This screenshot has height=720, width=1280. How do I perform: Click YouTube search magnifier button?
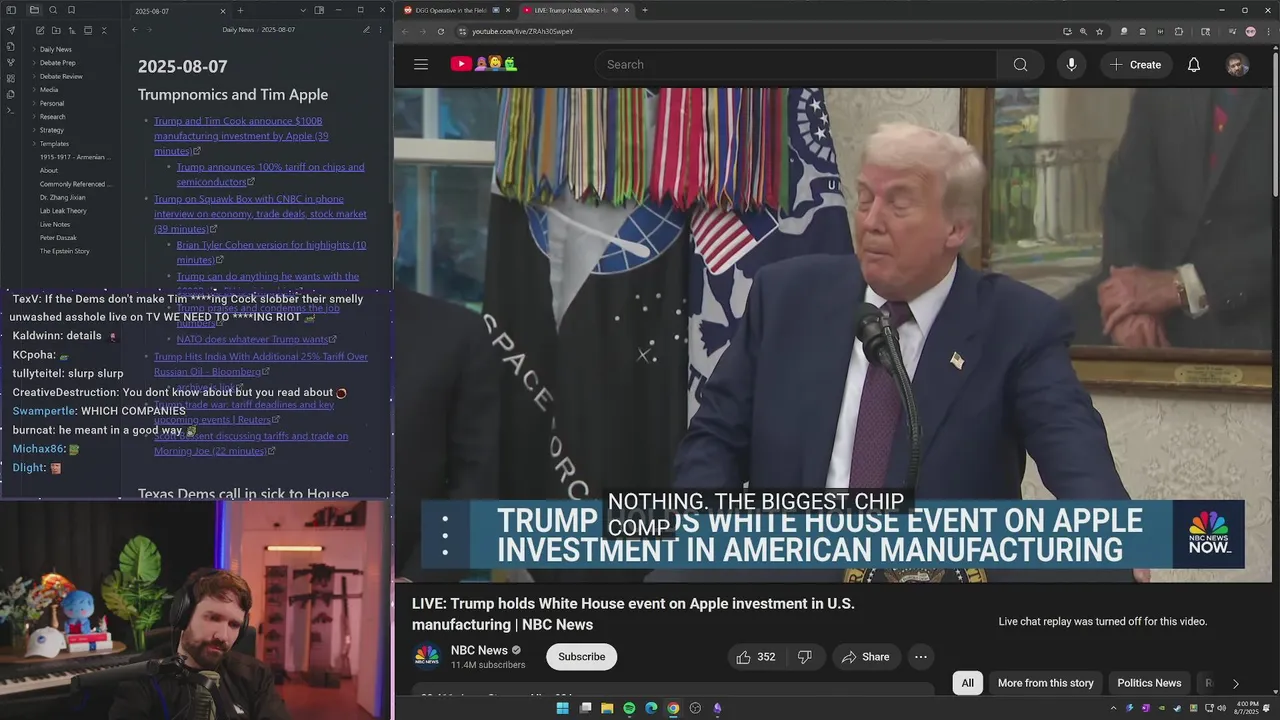(1020, 64)
